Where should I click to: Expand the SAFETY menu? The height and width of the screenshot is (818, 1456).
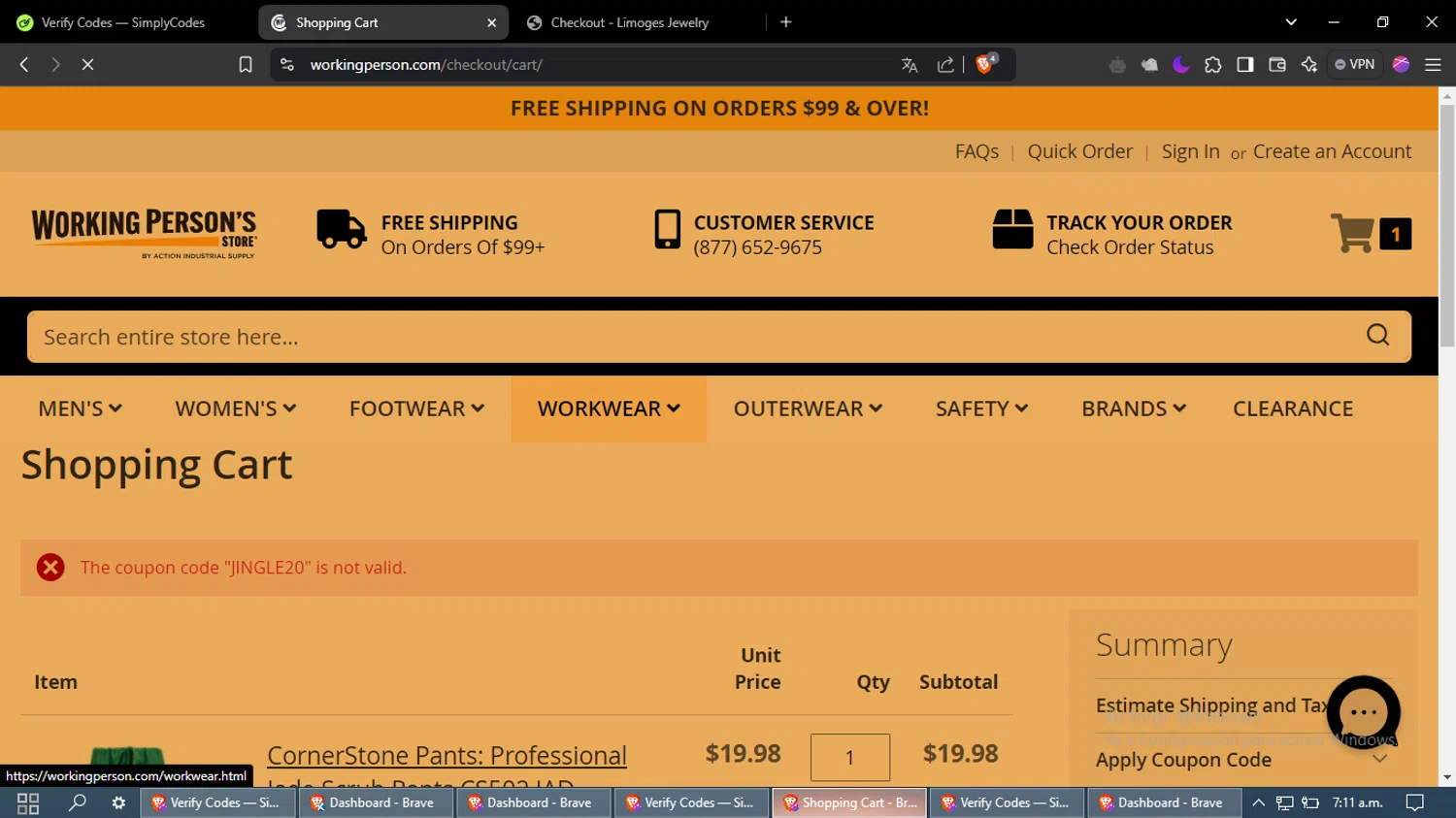click(982, 409)
